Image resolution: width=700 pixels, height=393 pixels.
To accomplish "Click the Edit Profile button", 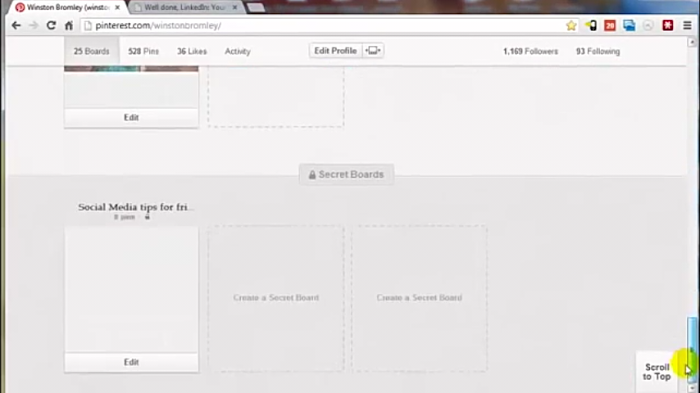I will (335, 51).
